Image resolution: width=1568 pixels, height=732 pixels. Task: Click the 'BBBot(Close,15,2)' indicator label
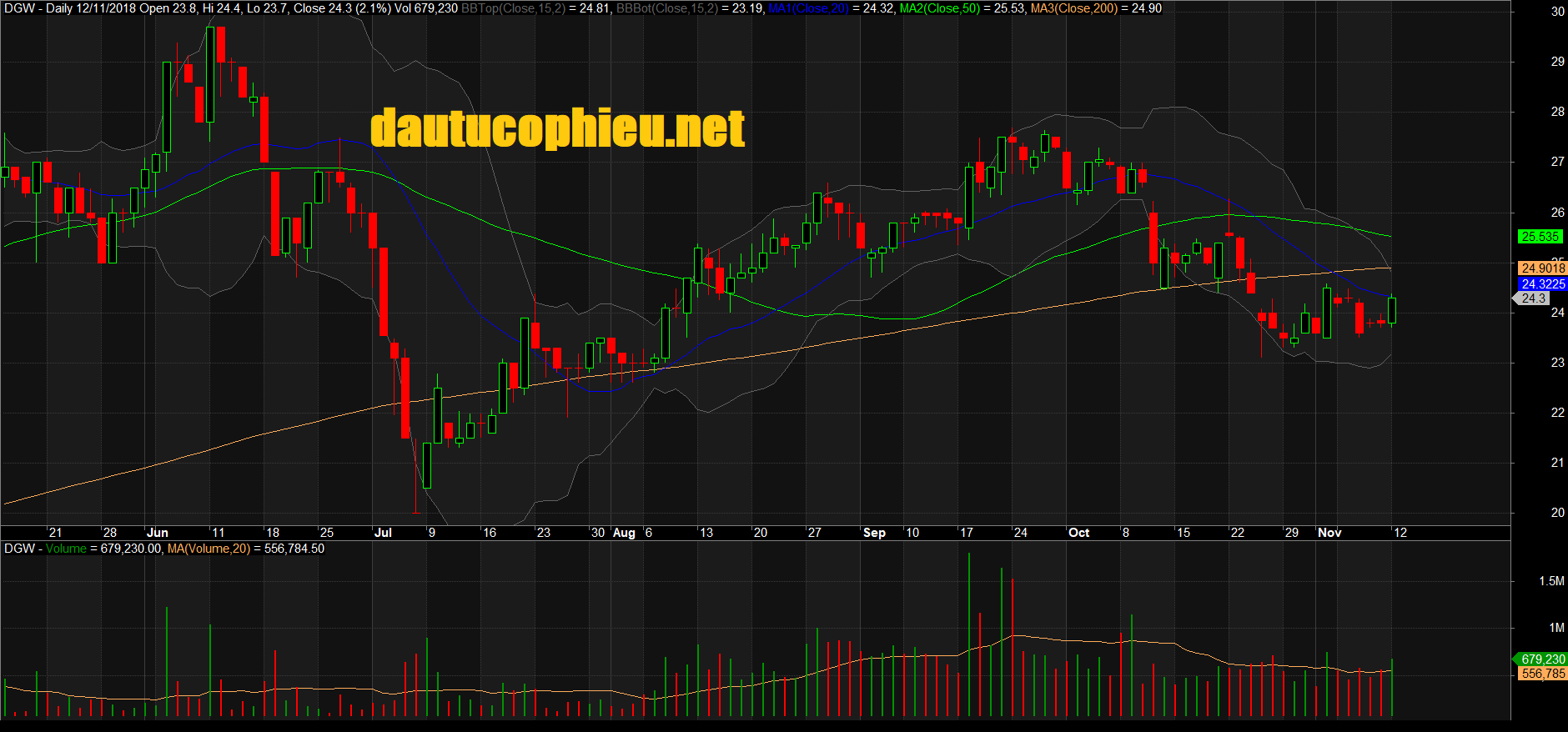666,8
